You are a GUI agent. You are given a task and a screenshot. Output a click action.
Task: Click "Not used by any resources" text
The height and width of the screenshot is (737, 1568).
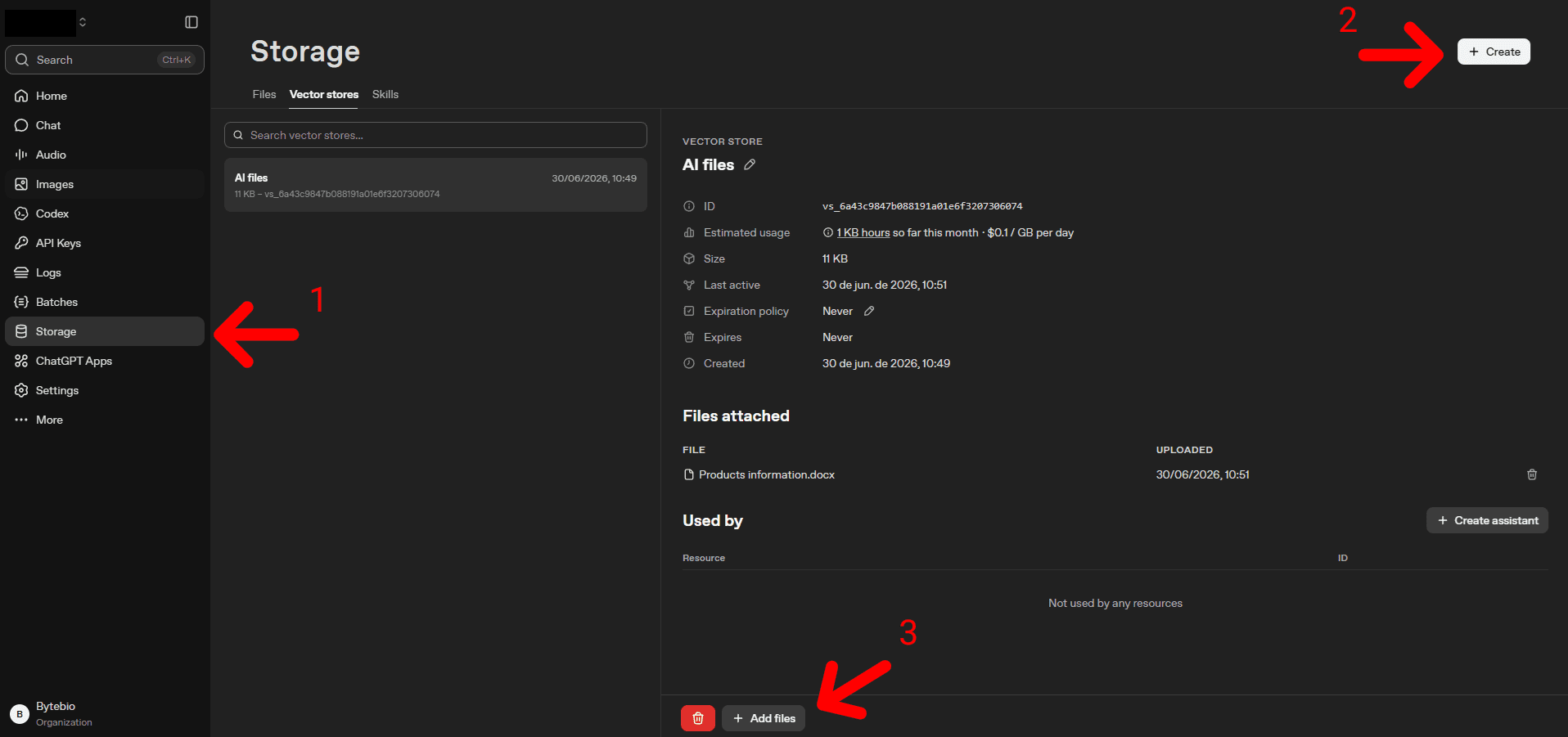click(1115, 603)
